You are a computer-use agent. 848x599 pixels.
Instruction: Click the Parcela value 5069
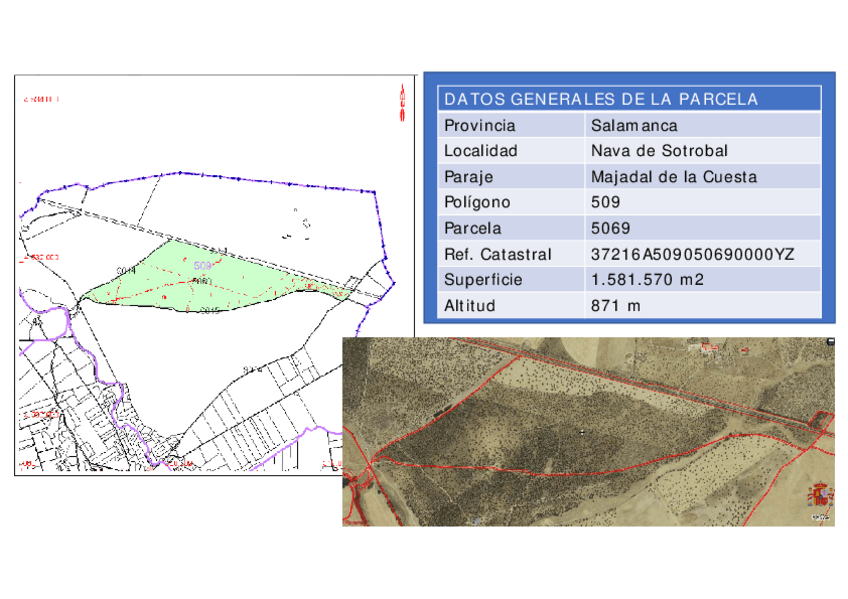610,228
